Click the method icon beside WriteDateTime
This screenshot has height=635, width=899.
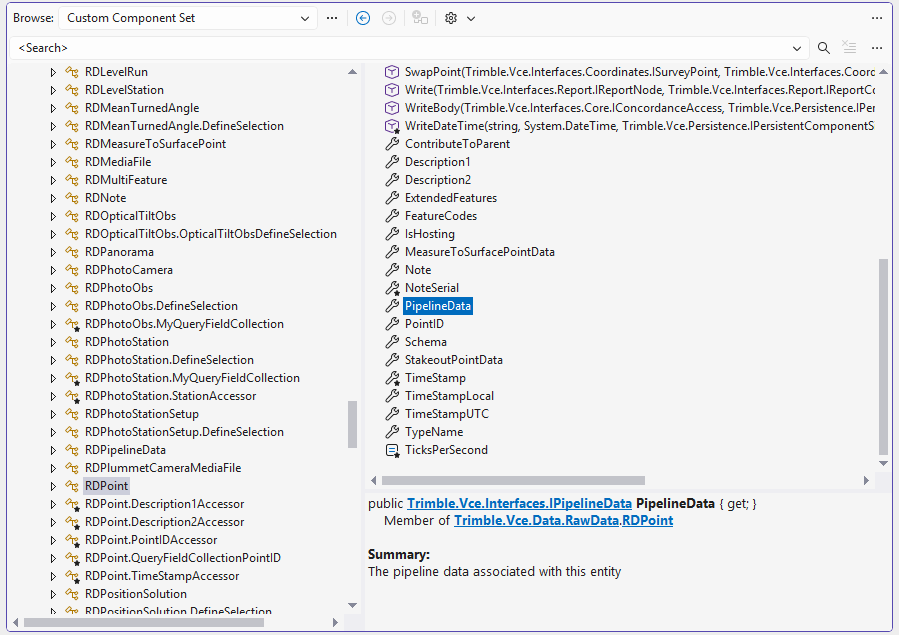(392, 126)
